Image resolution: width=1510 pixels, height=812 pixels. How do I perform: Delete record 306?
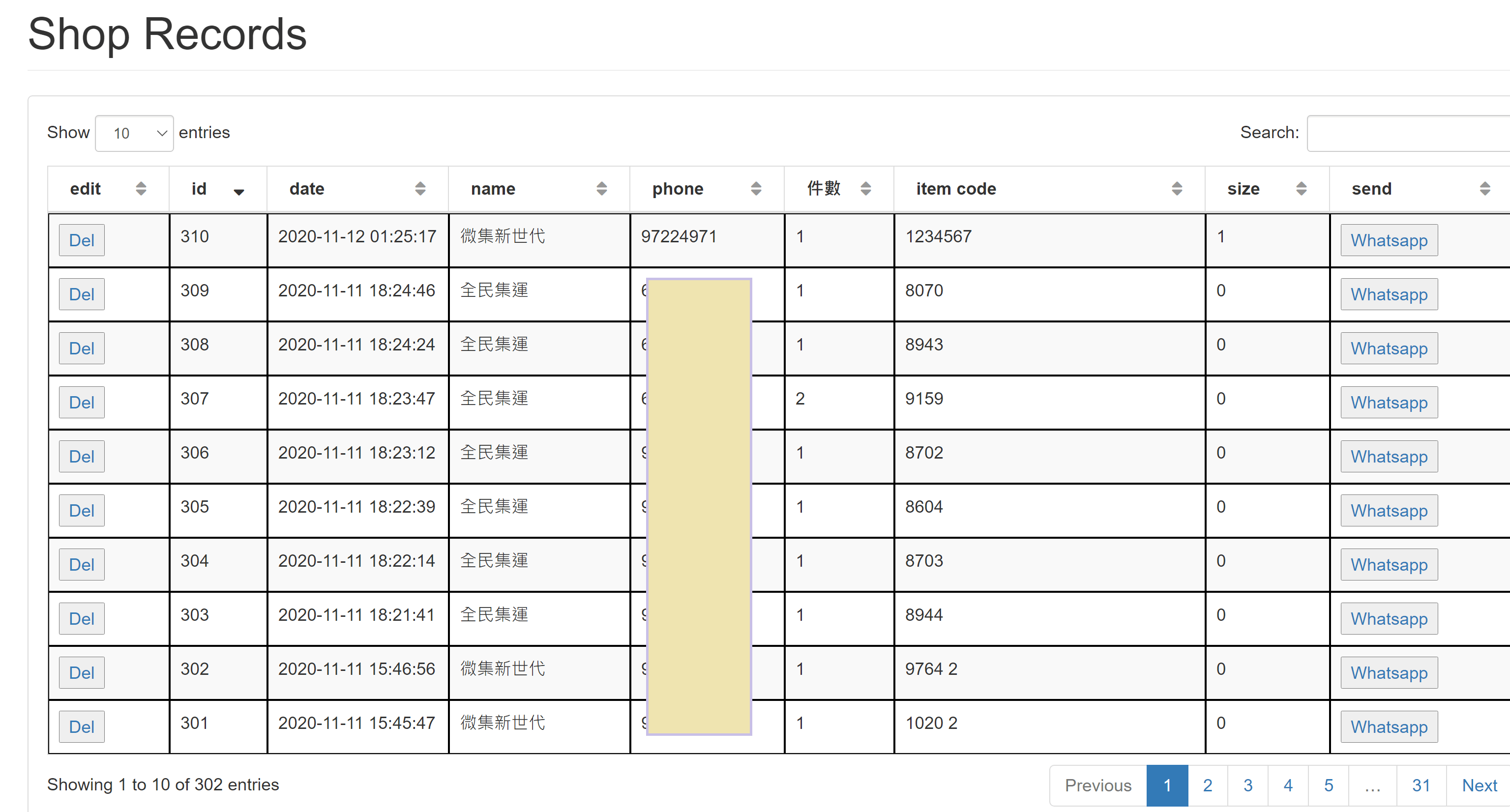tap(82, 457)
